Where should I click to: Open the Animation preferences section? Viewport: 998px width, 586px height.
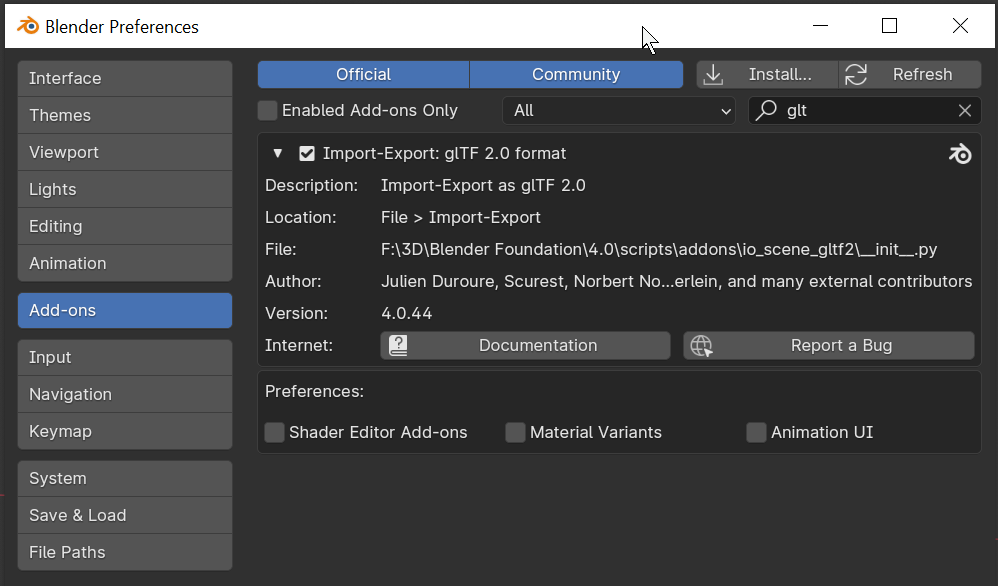click(125, 263)
